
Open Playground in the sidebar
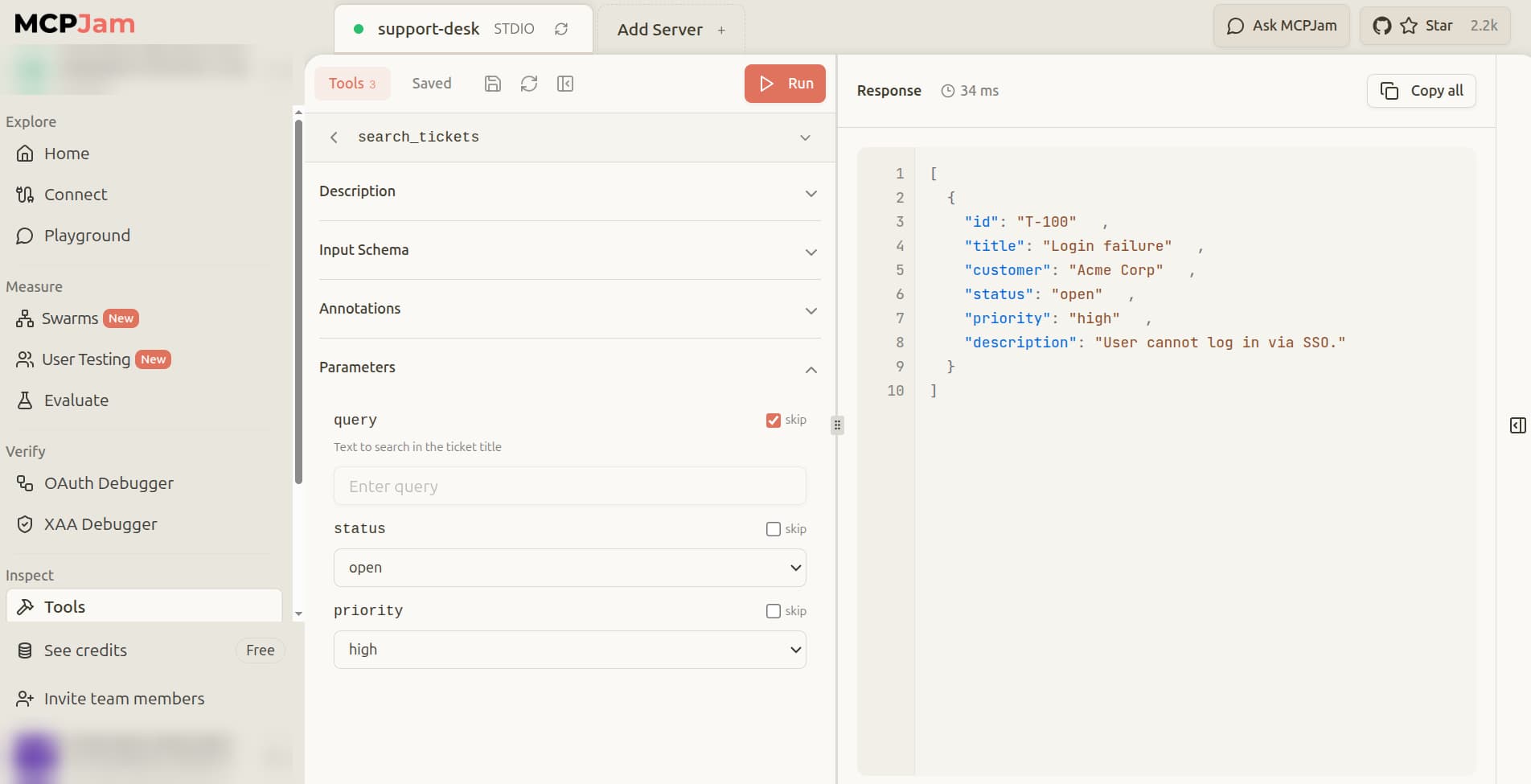145,236
